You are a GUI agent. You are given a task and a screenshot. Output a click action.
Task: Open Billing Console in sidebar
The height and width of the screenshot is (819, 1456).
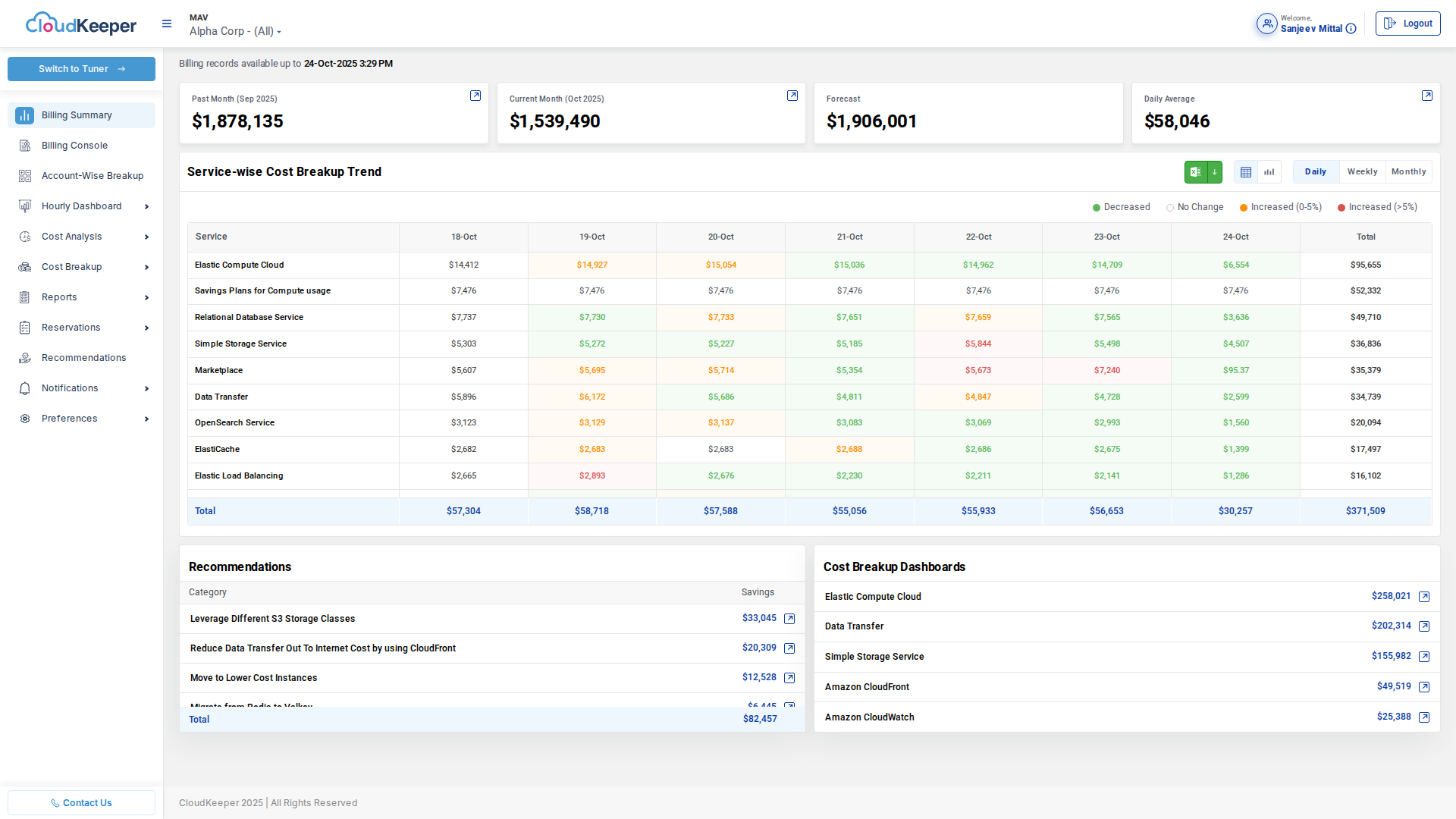pyautogui.click(x=74, y=146)
